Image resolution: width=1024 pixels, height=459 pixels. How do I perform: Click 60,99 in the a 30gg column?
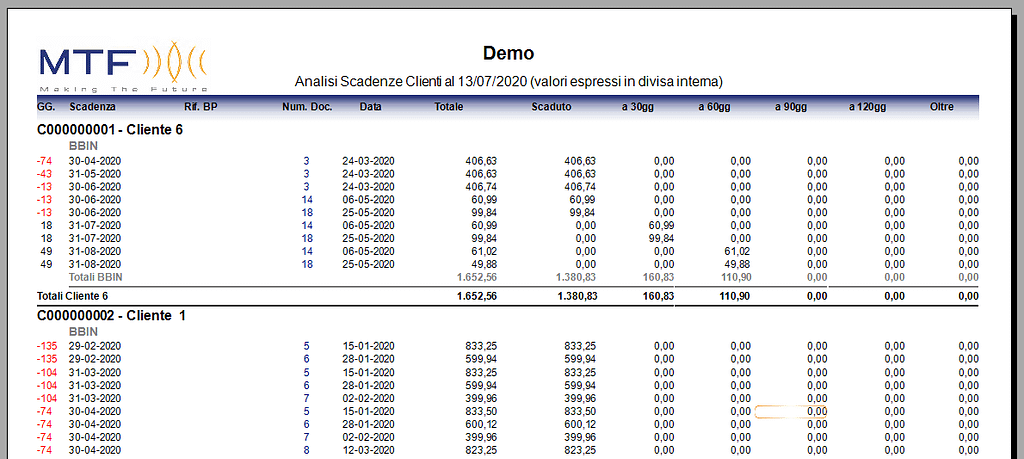[660, 225]
